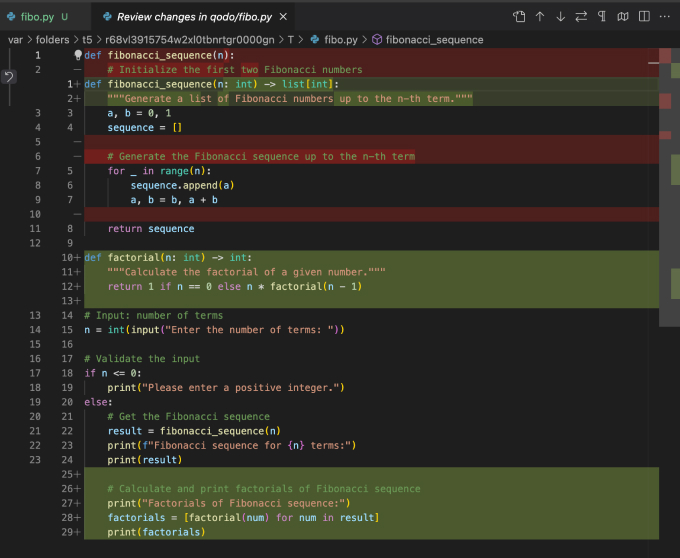This screenshot has width=680, height=558.
Task: Click the line 'sequence.append(a)'
Action: coord(183,185)
